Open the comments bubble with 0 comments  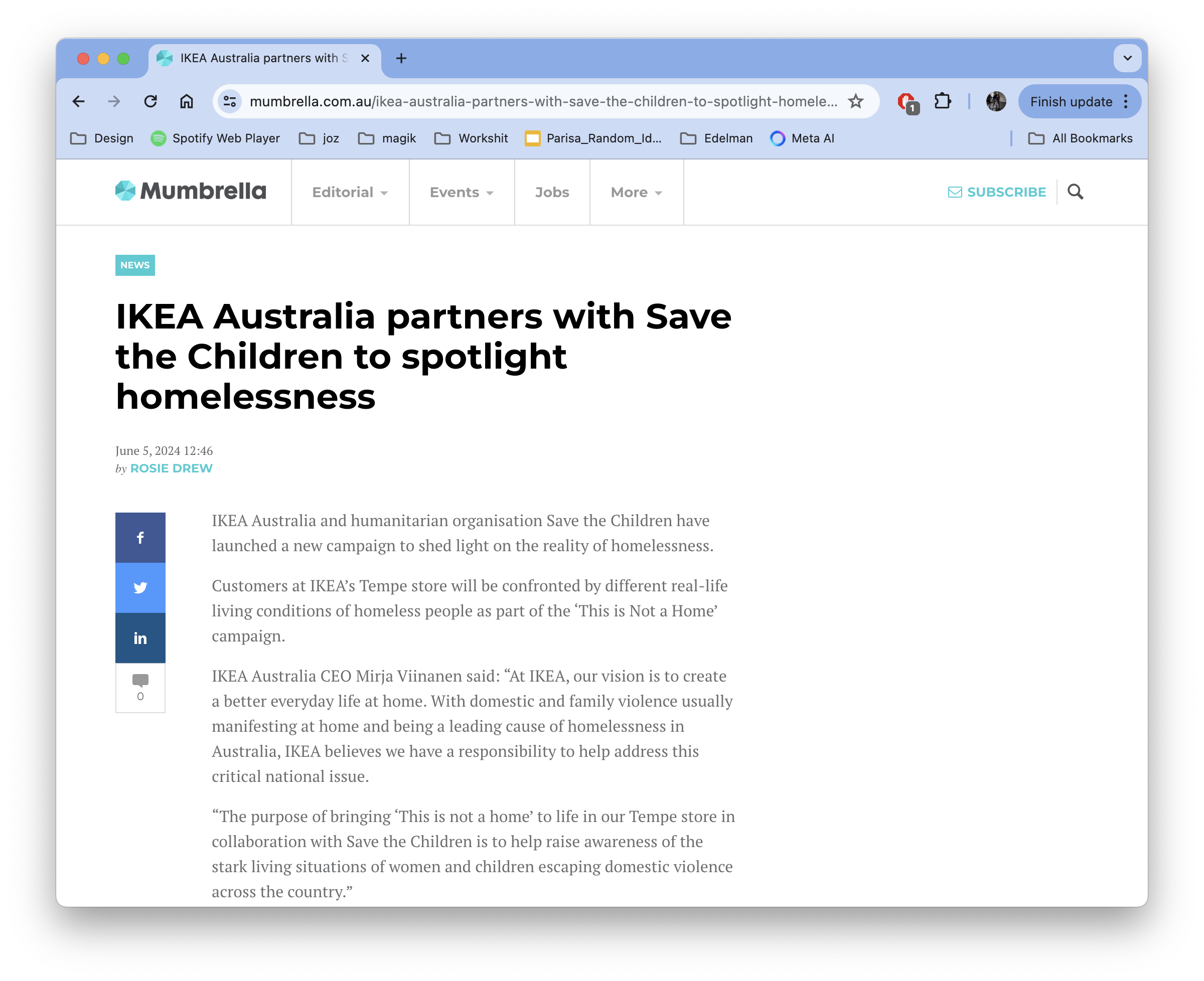point(140,688)
